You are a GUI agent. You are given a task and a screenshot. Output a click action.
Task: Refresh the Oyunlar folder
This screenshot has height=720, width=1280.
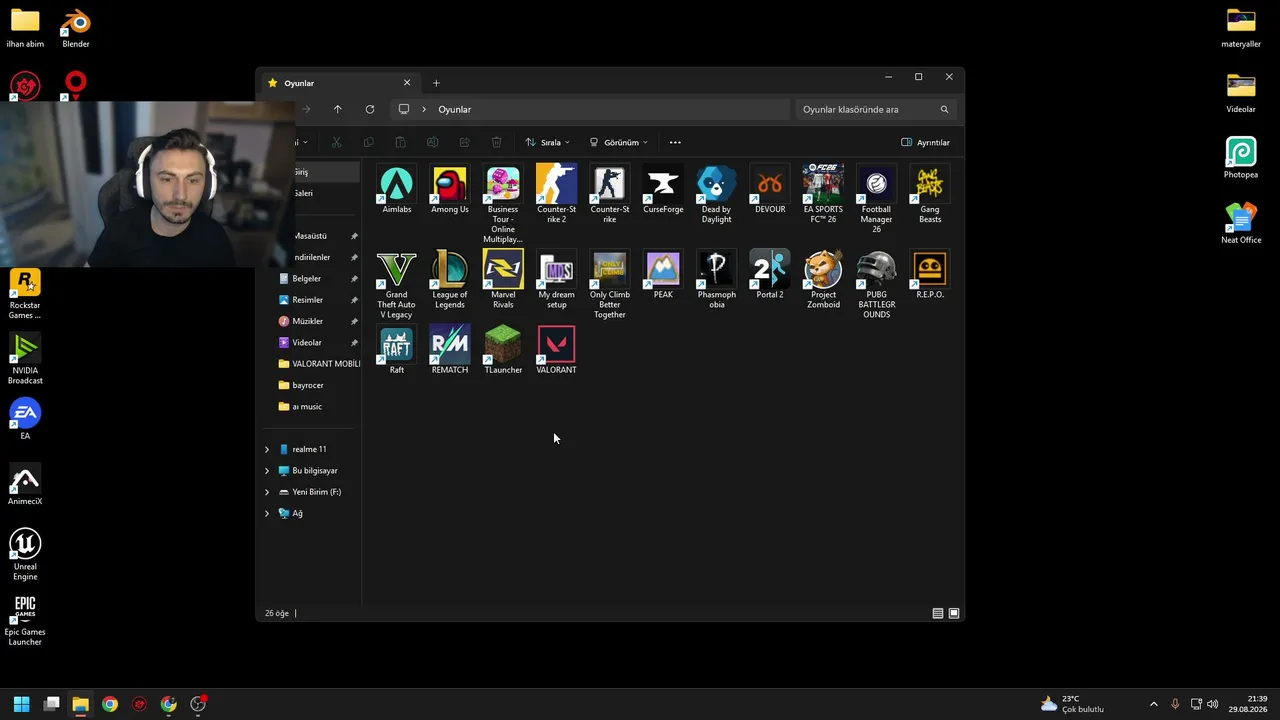click(x=370, y=109)
